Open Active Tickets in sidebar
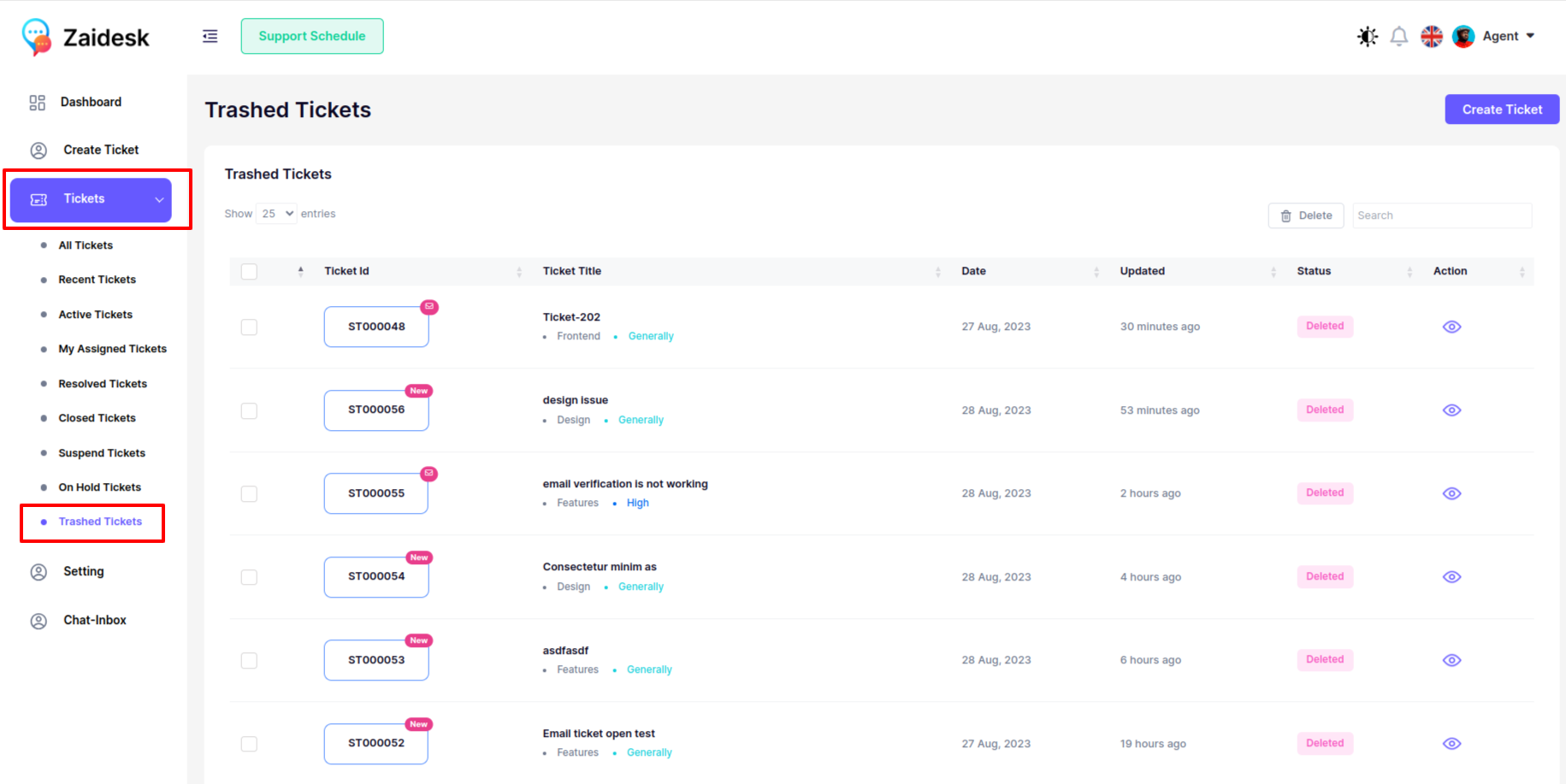The height and width of the screenshot is (784, 1566). pos(95,315)
